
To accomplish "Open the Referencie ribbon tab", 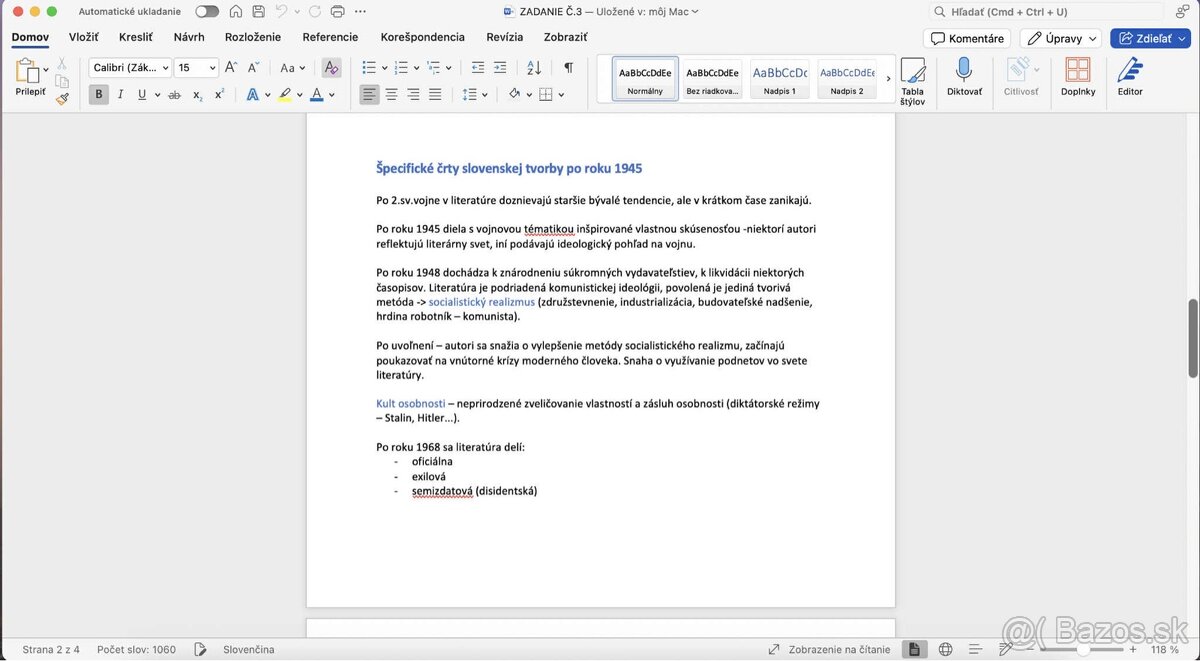I will coord(330,37).
